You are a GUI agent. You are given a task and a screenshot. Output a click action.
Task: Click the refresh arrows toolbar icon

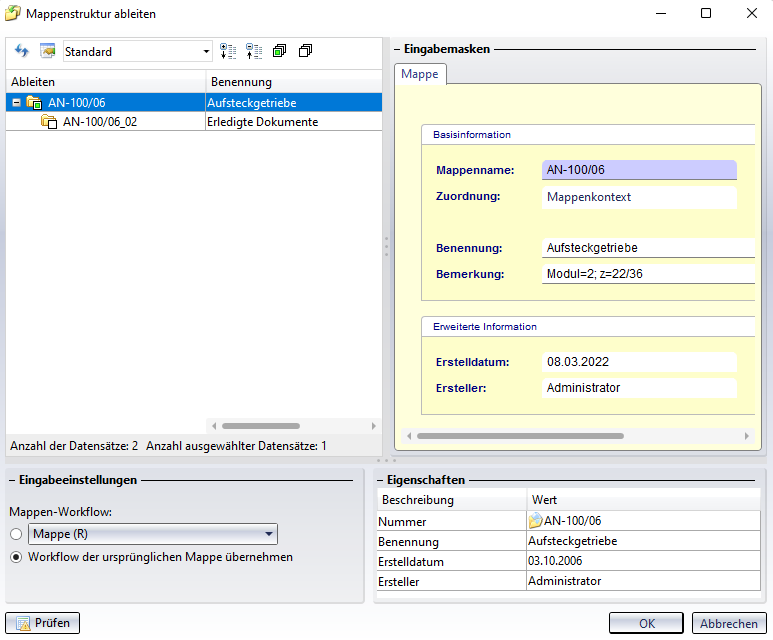pos(22,51)
